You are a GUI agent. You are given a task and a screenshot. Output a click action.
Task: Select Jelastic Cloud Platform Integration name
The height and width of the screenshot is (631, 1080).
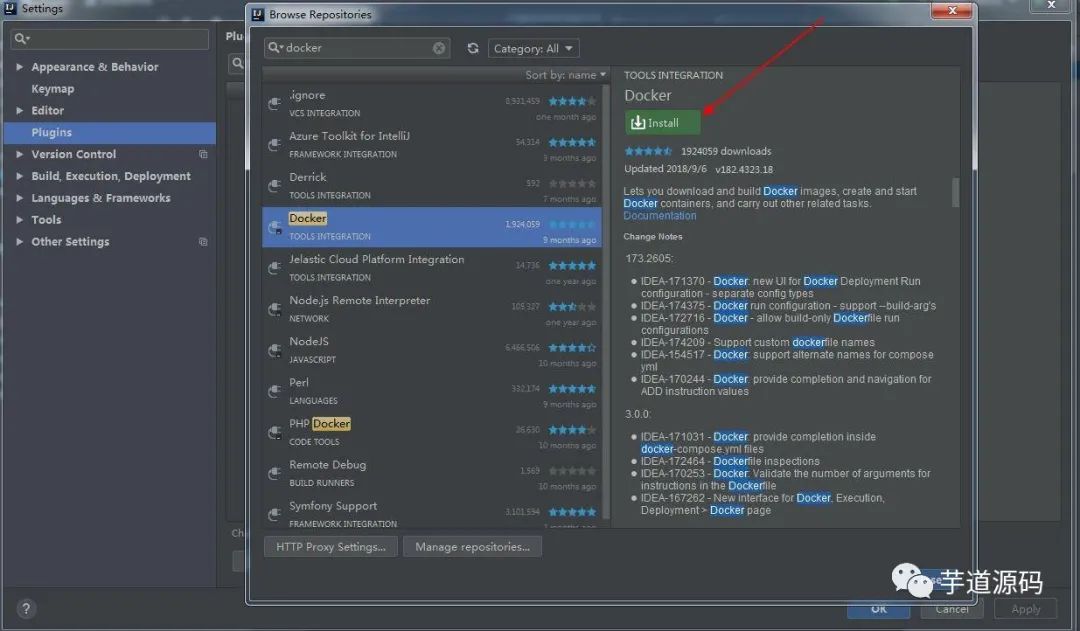coord(377,260)
